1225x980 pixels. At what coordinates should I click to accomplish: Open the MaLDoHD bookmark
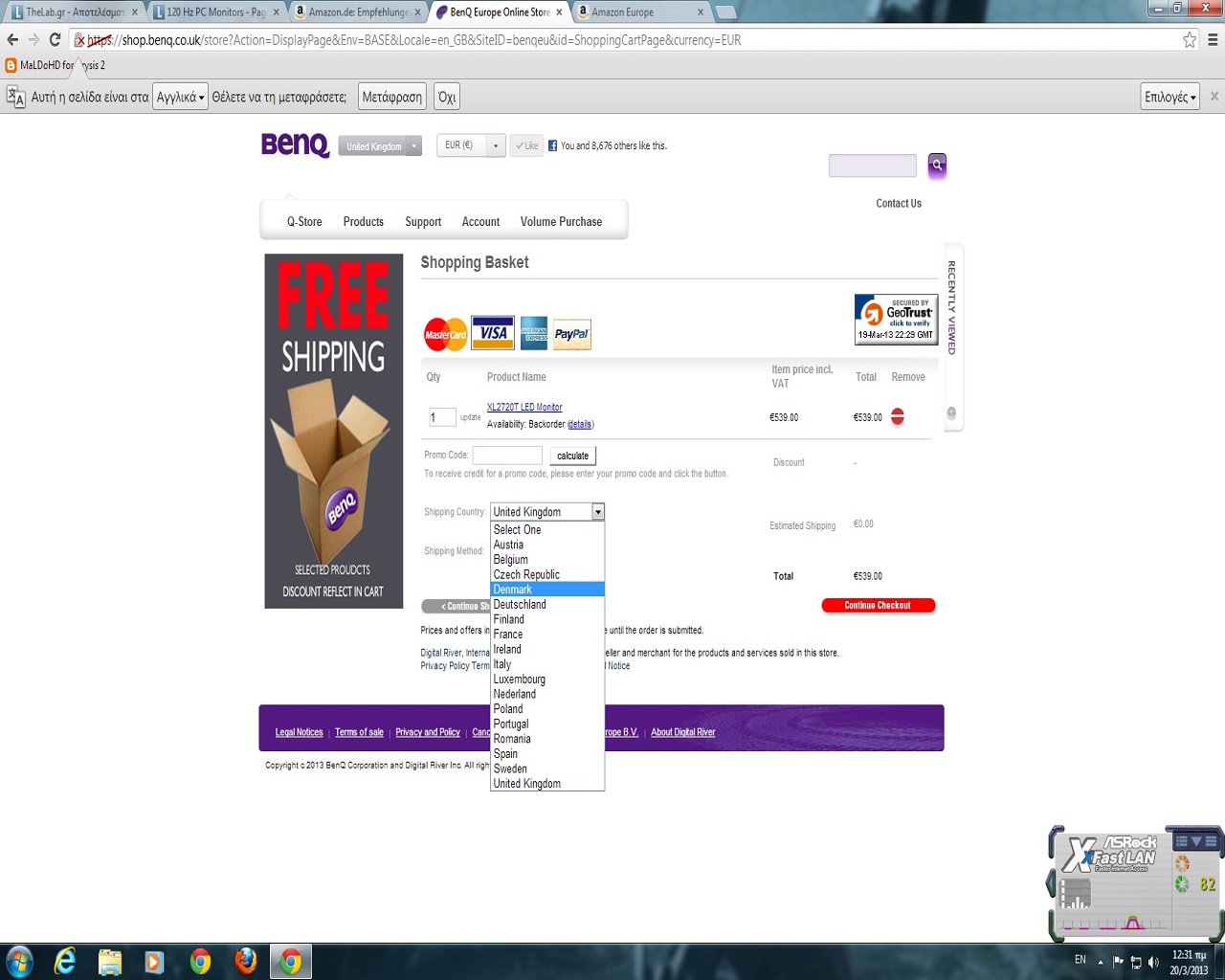56,65
